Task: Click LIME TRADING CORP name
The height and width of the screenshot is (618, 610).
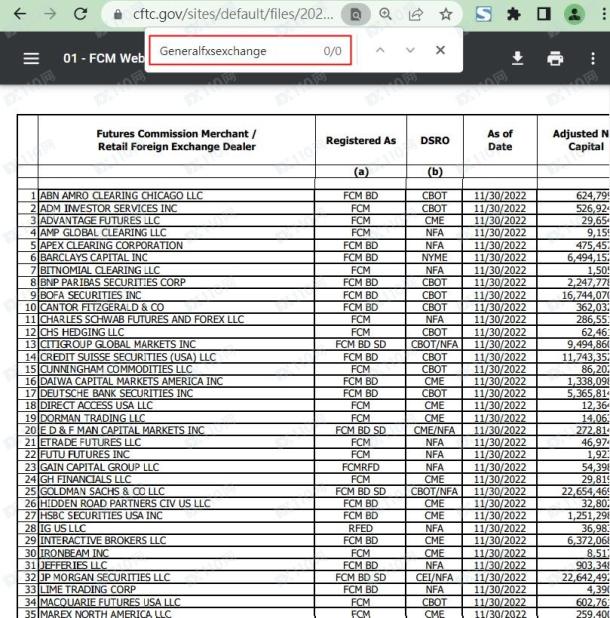Action: (x=88, y=589)
